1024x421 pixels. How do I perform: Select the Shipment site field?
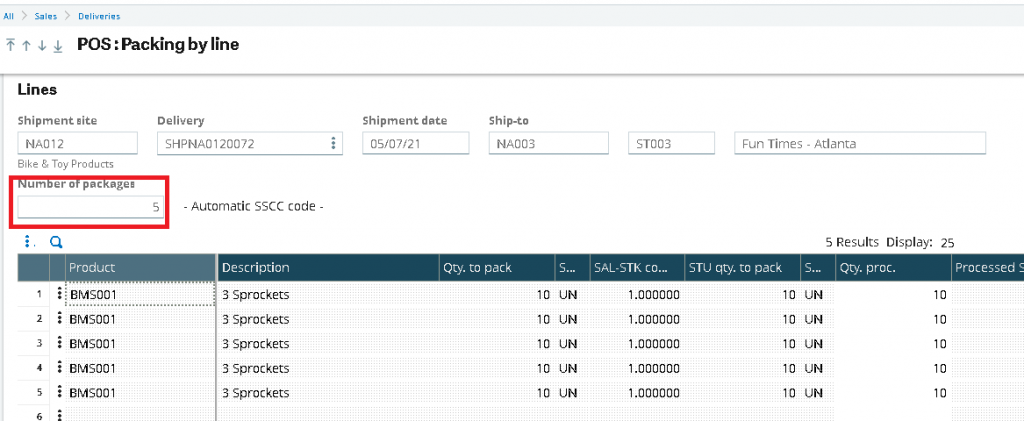[x=77, y=144]
